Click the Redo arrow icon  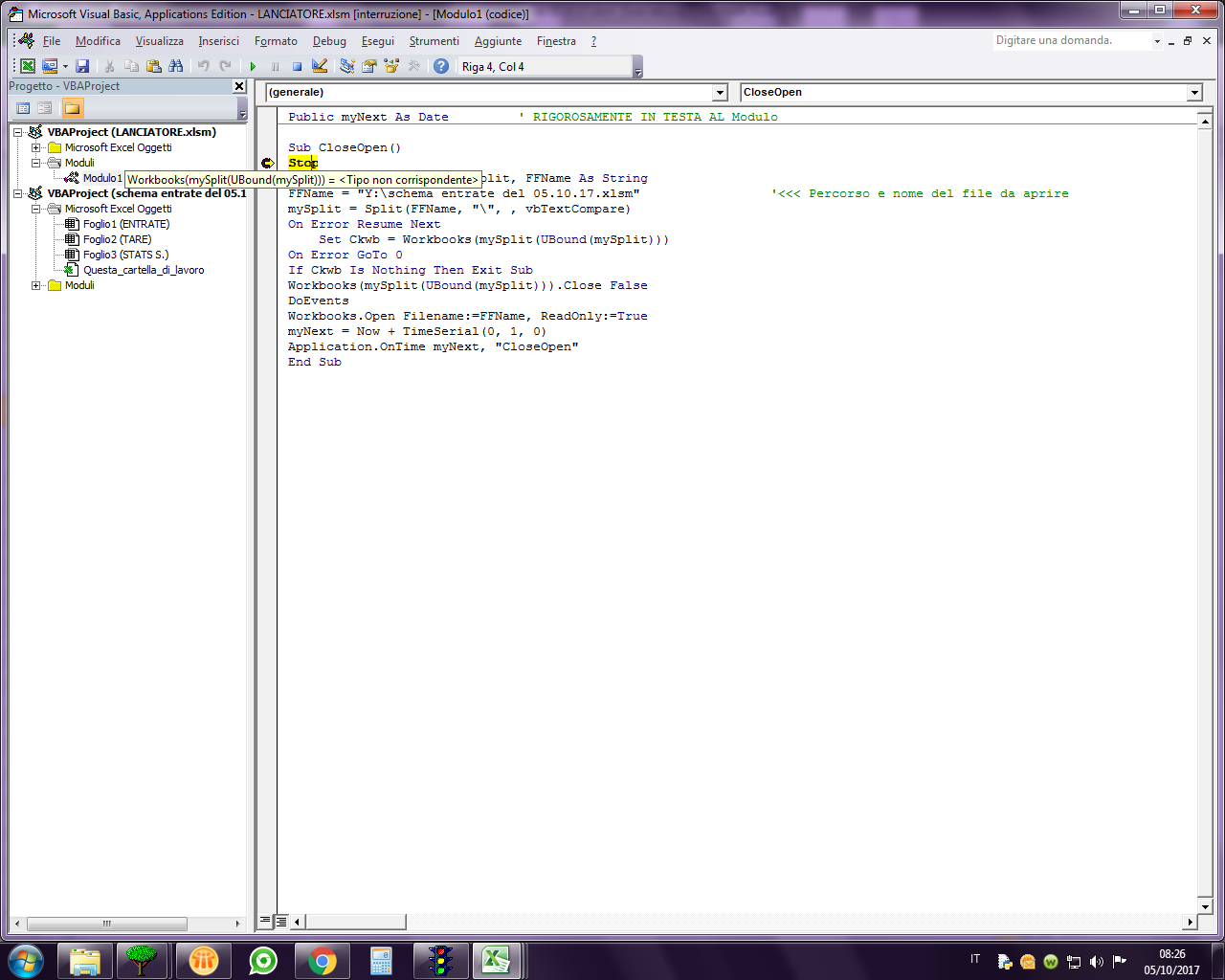225,66
